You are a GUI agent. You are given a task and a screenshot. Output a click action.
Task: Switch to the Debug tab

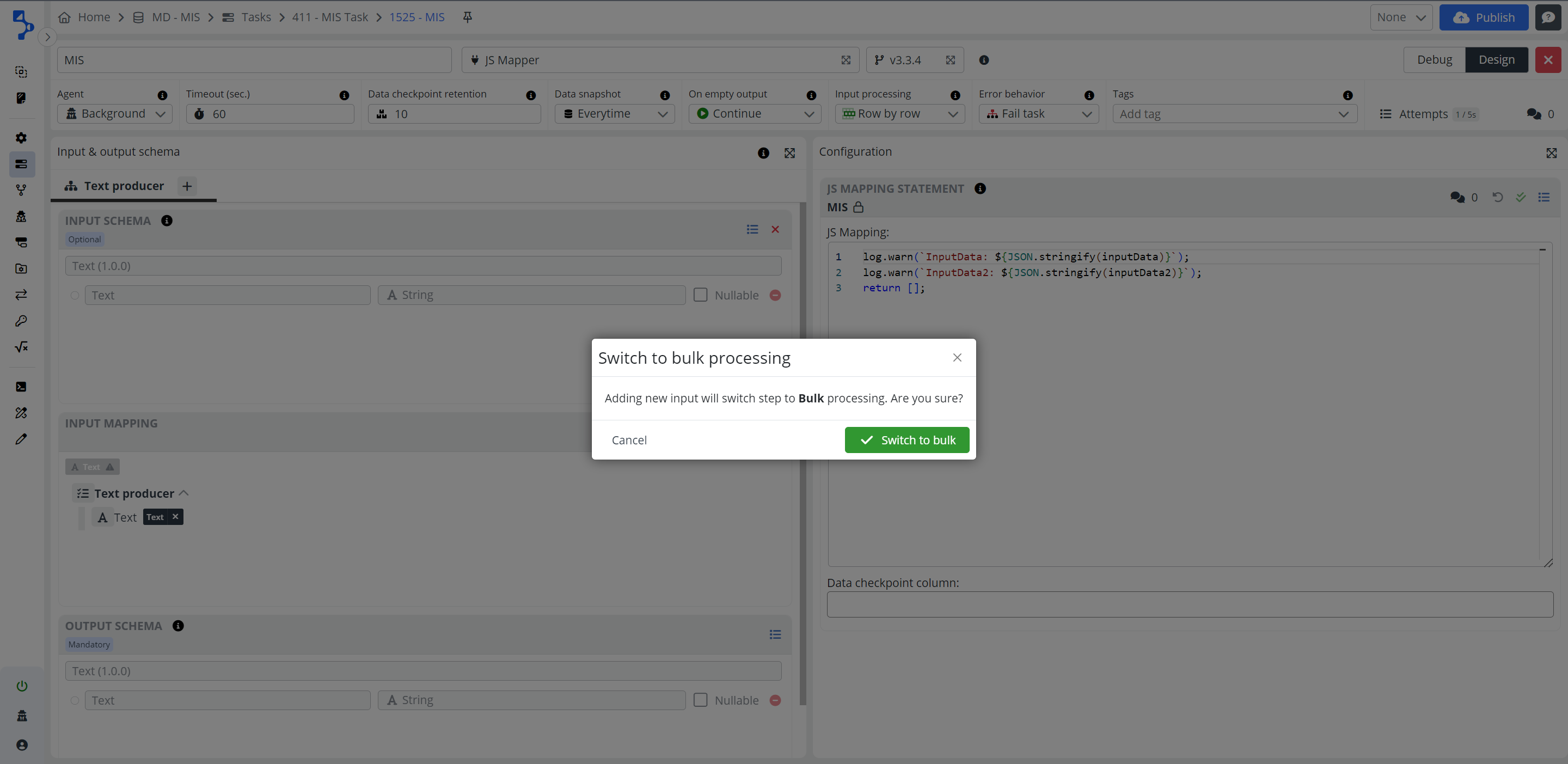[1434, 60]
